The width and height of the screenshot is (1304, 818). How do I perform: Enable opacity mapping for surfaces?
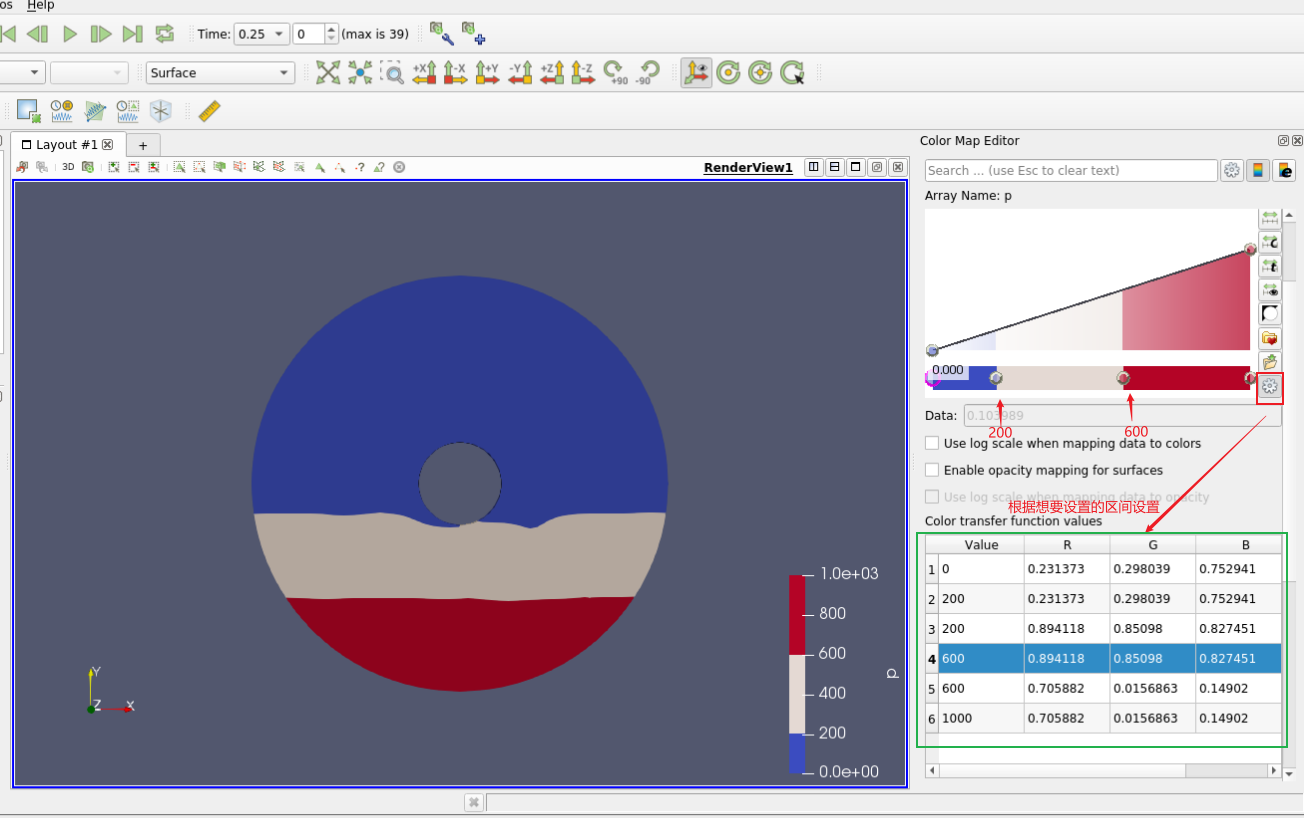point(932,470)
